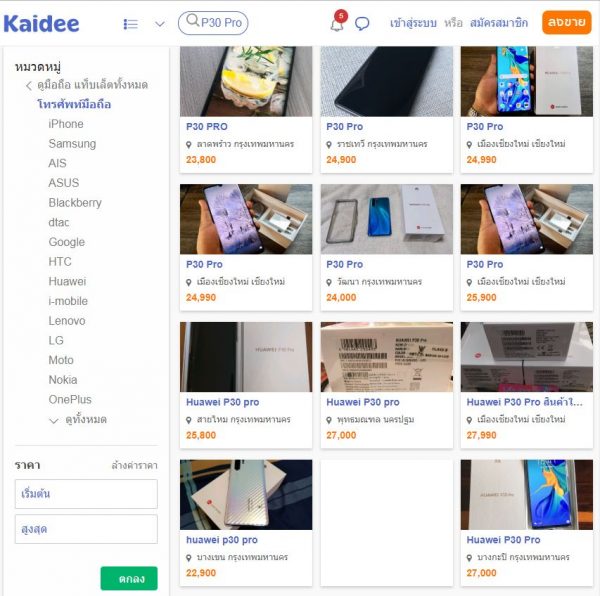Open the chat messages bubble icon

362,24
